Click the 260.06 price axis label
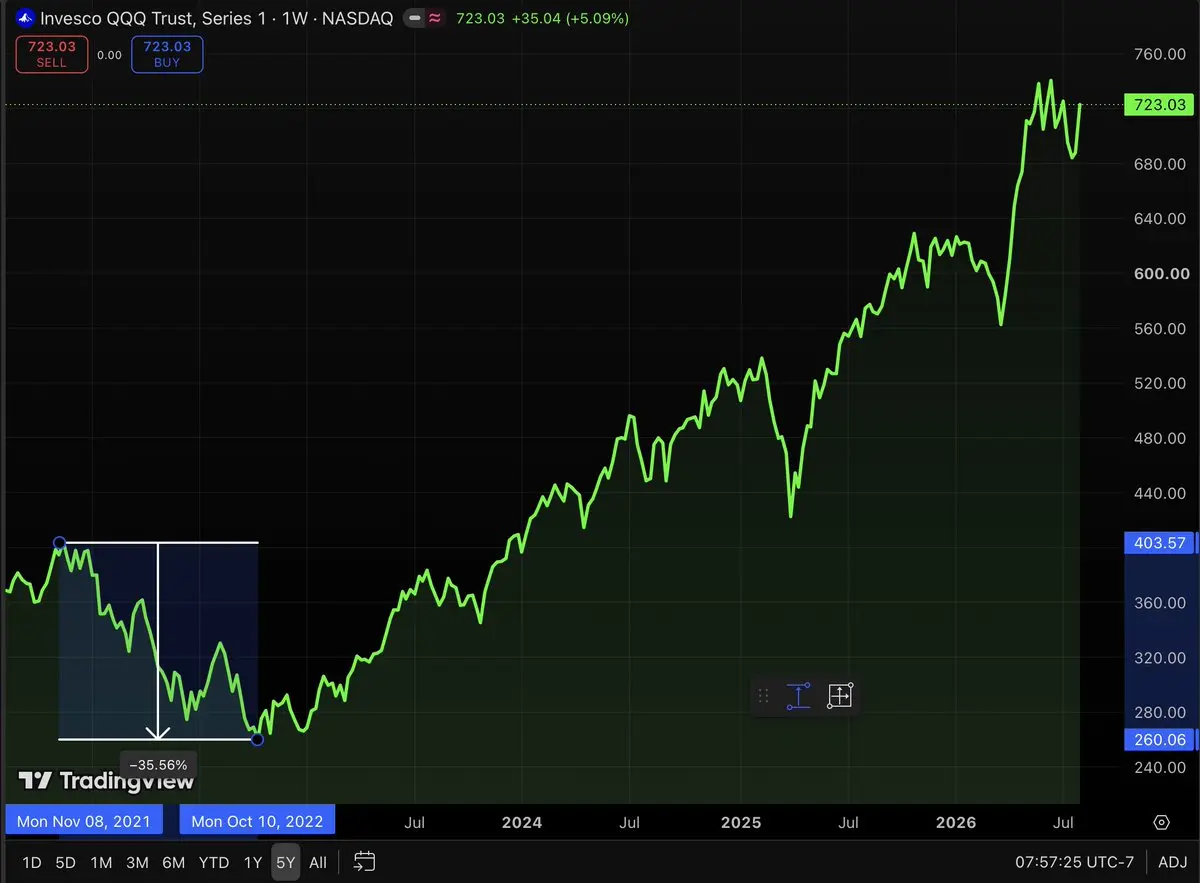The image size is (1200, 883). pyautogui.click(x=1160, y=739)
